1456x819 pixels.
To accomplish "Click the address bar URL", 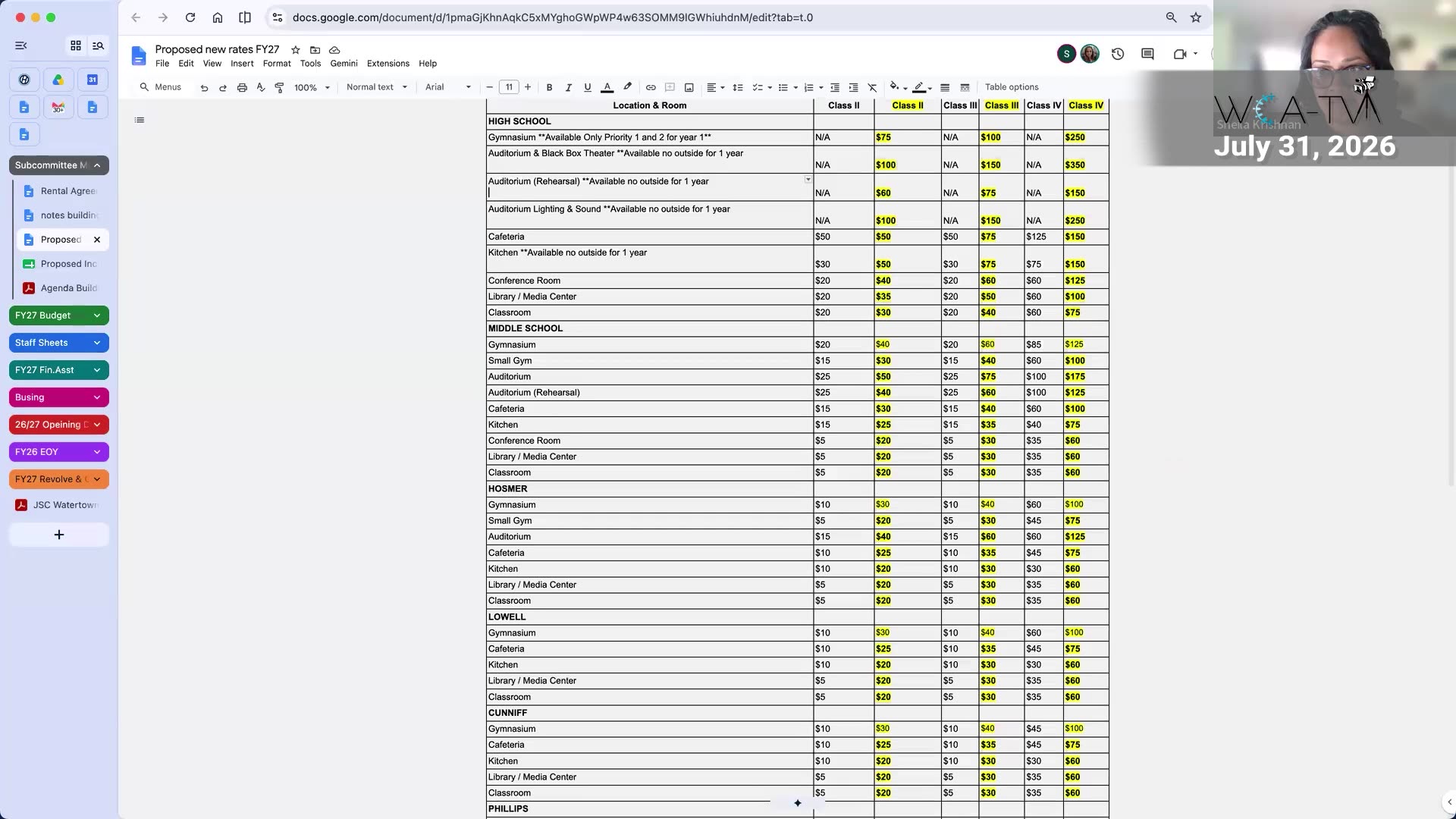I will pyautogui.click(x=553, y=17).
